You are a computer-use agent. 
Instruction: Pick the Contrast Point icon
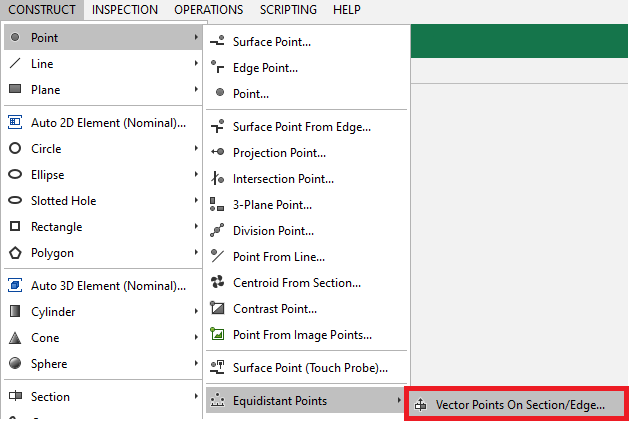point(218,309)
